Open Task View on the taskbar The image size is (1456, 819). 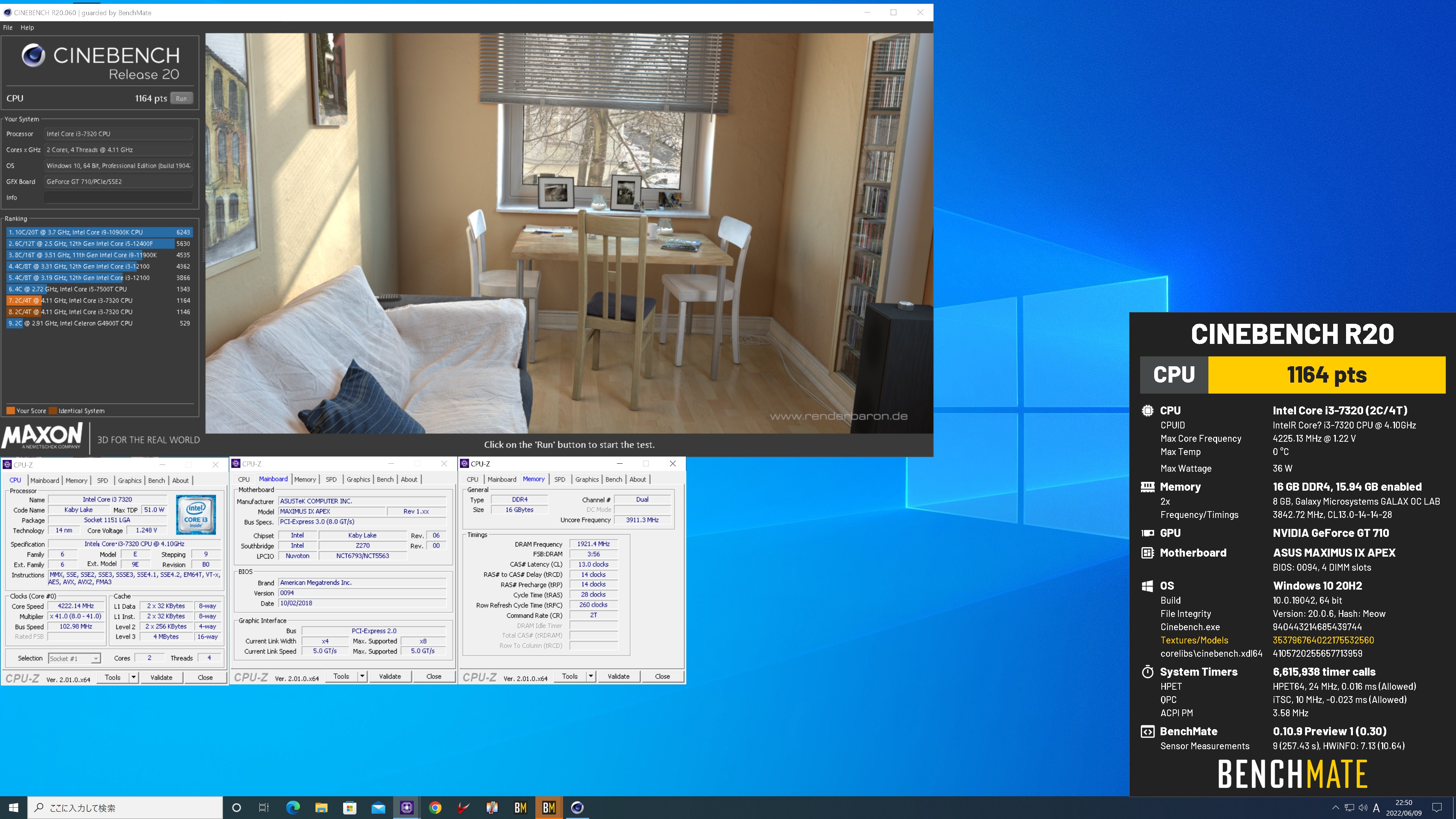click(x=264, y=808)
